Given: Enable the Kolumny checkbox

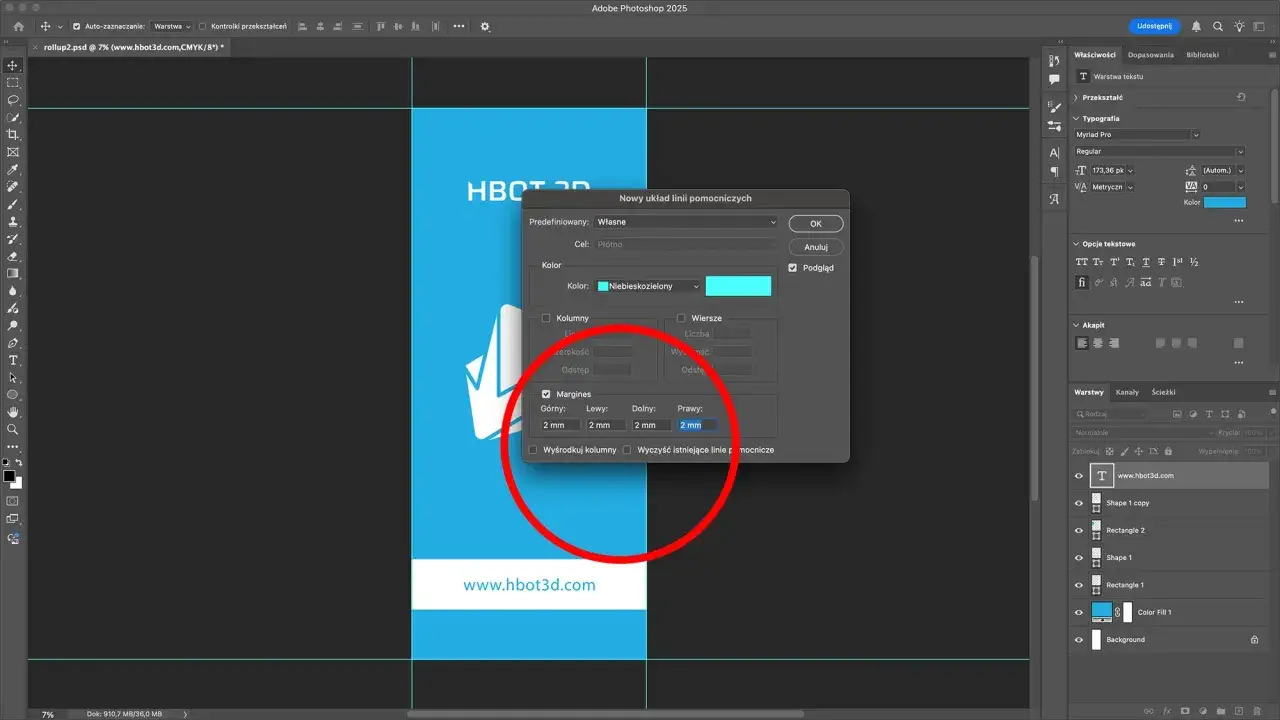Looking at the screenshot, I should pyautogui.click(x=545, y=318).
